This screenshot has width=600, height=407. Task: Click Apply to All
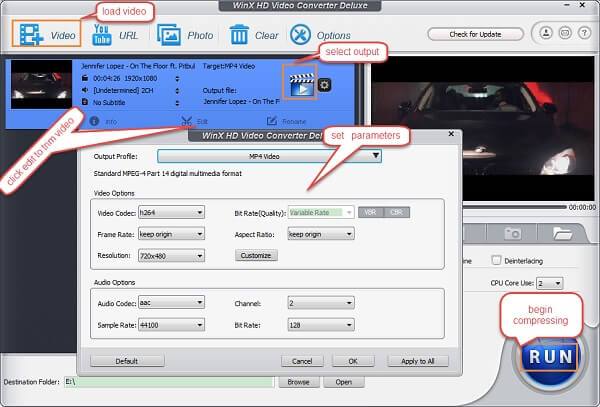pyautogui.click(x=417, y=361)
